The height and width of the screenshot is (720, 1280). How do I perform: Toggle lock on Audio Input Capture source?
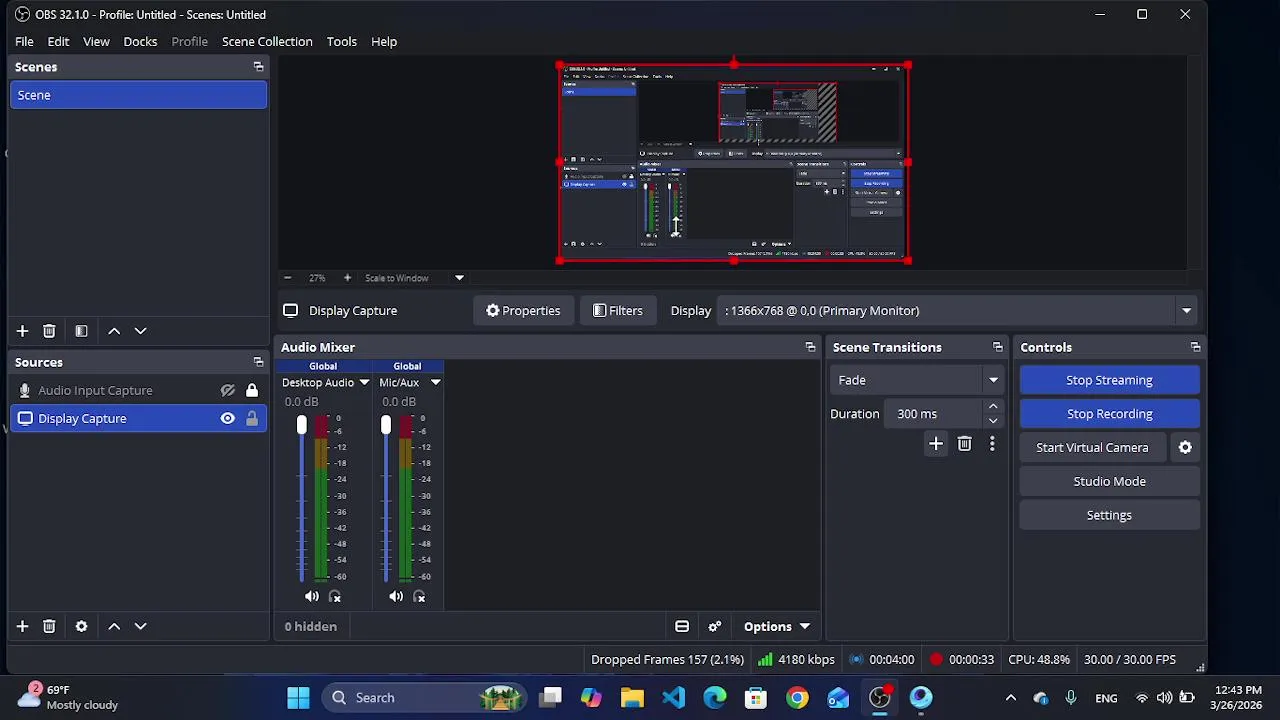coord(252,391)
